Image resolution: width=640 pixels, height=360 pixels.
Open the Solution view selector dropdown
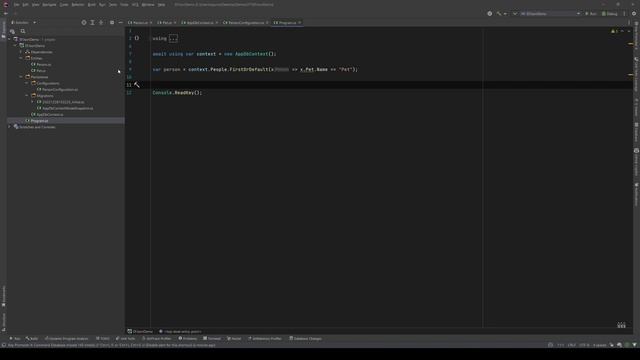coord(24,23)
